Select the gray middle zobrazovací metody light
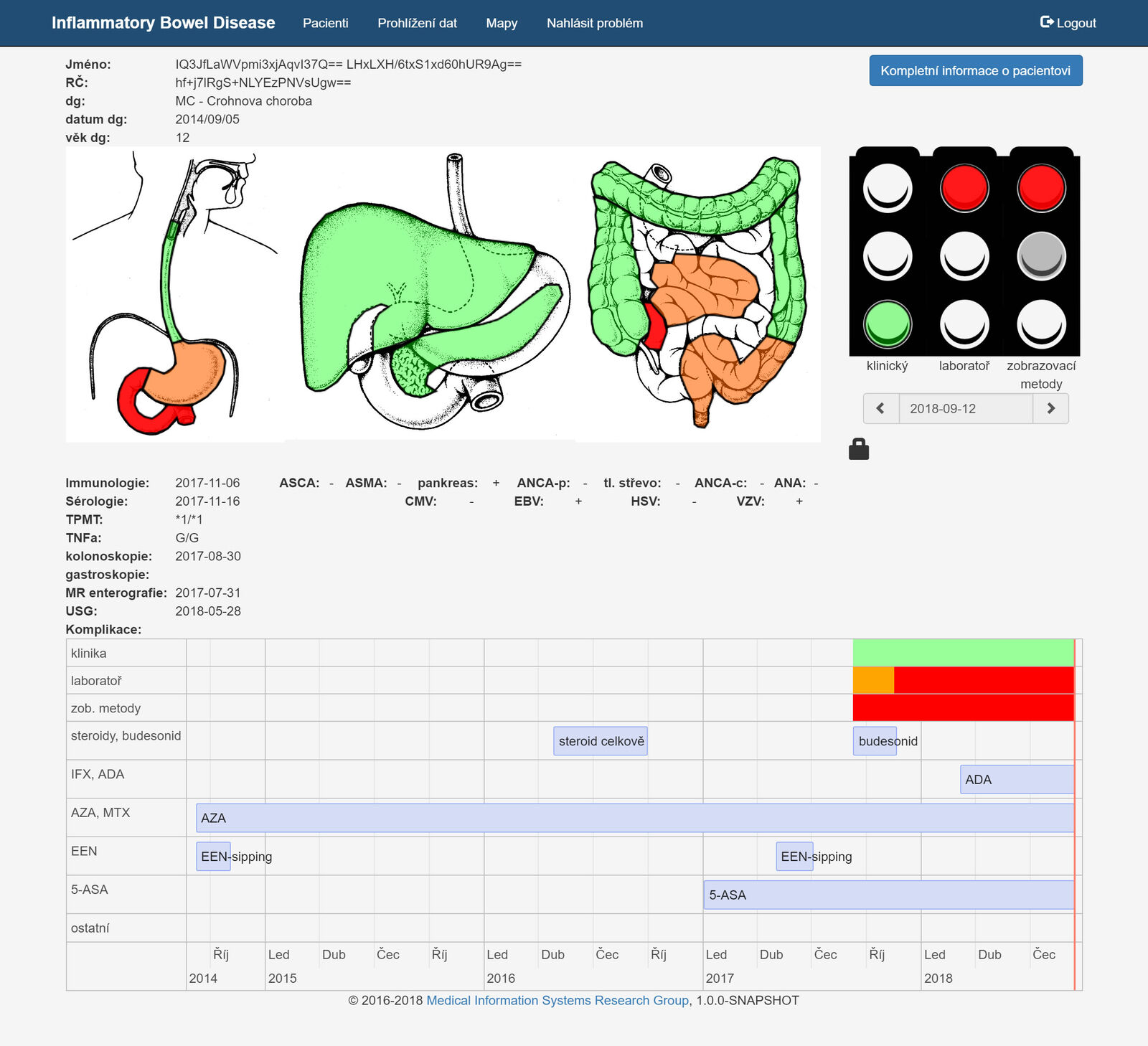Viewport: 1148px width, 1046px height. [x=1041, y=256]
